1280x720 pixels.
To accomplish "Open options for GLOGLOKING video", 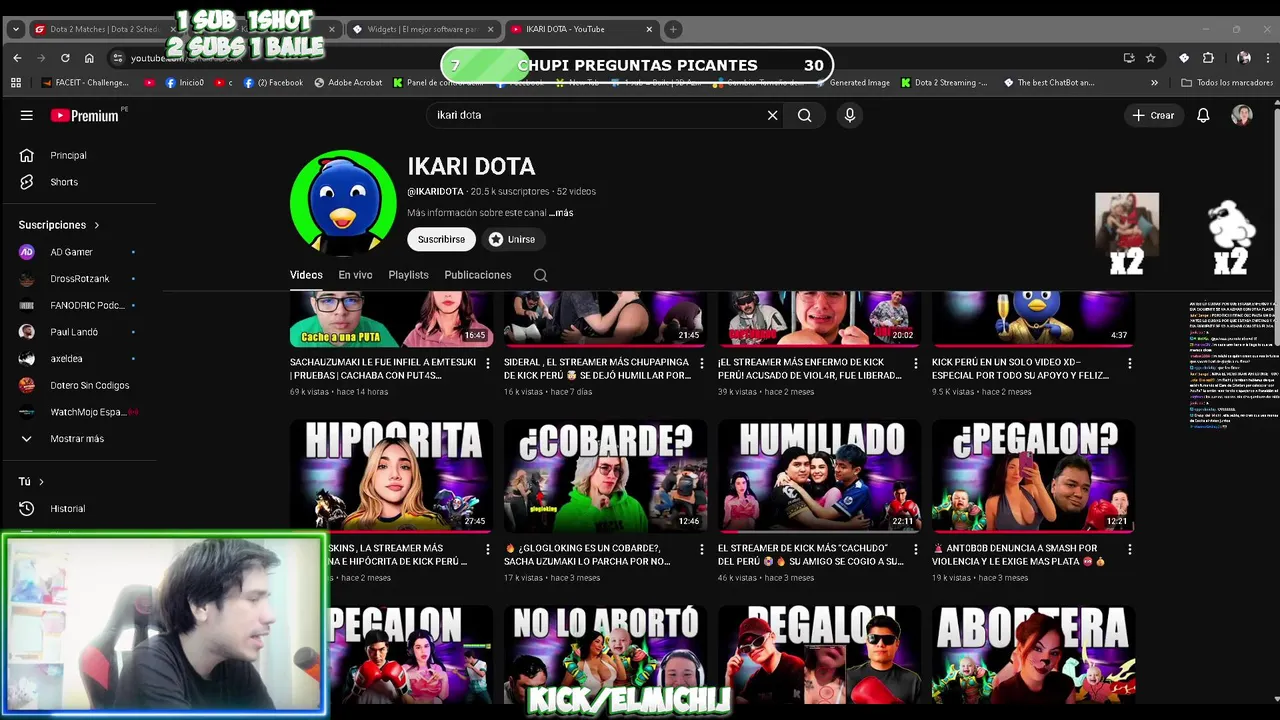I will tap(702, 550).
